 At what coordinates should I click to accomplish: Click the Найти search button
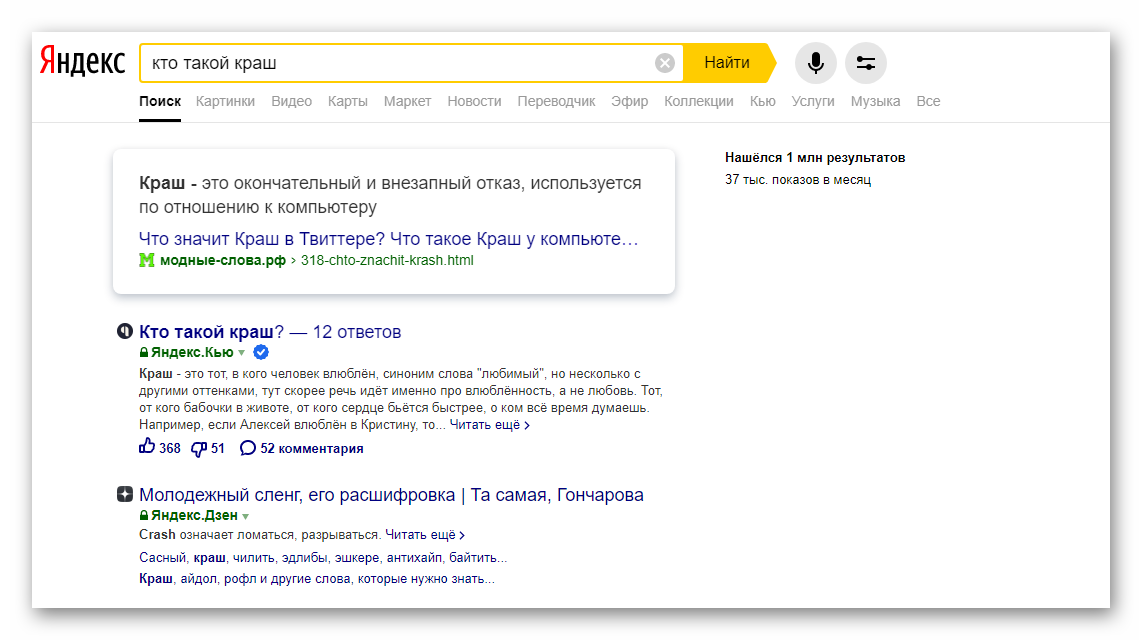(x=727, y=63)
